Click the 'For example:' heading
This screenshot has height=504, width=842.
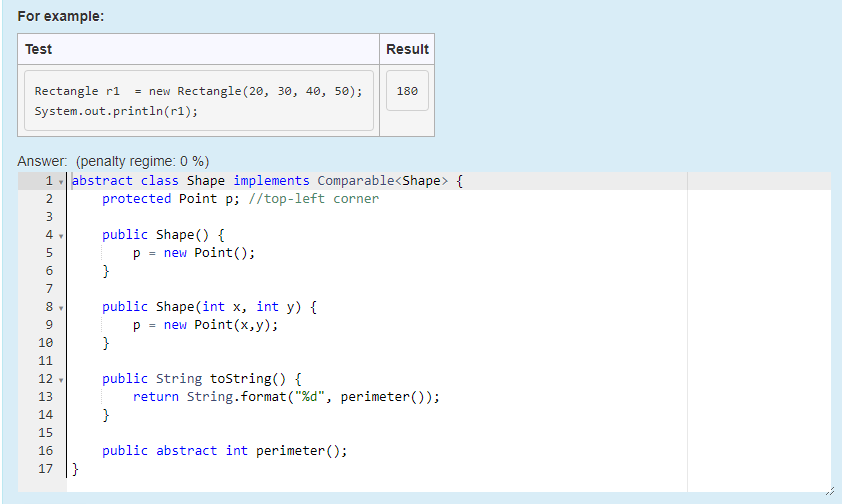click(61, 16)
